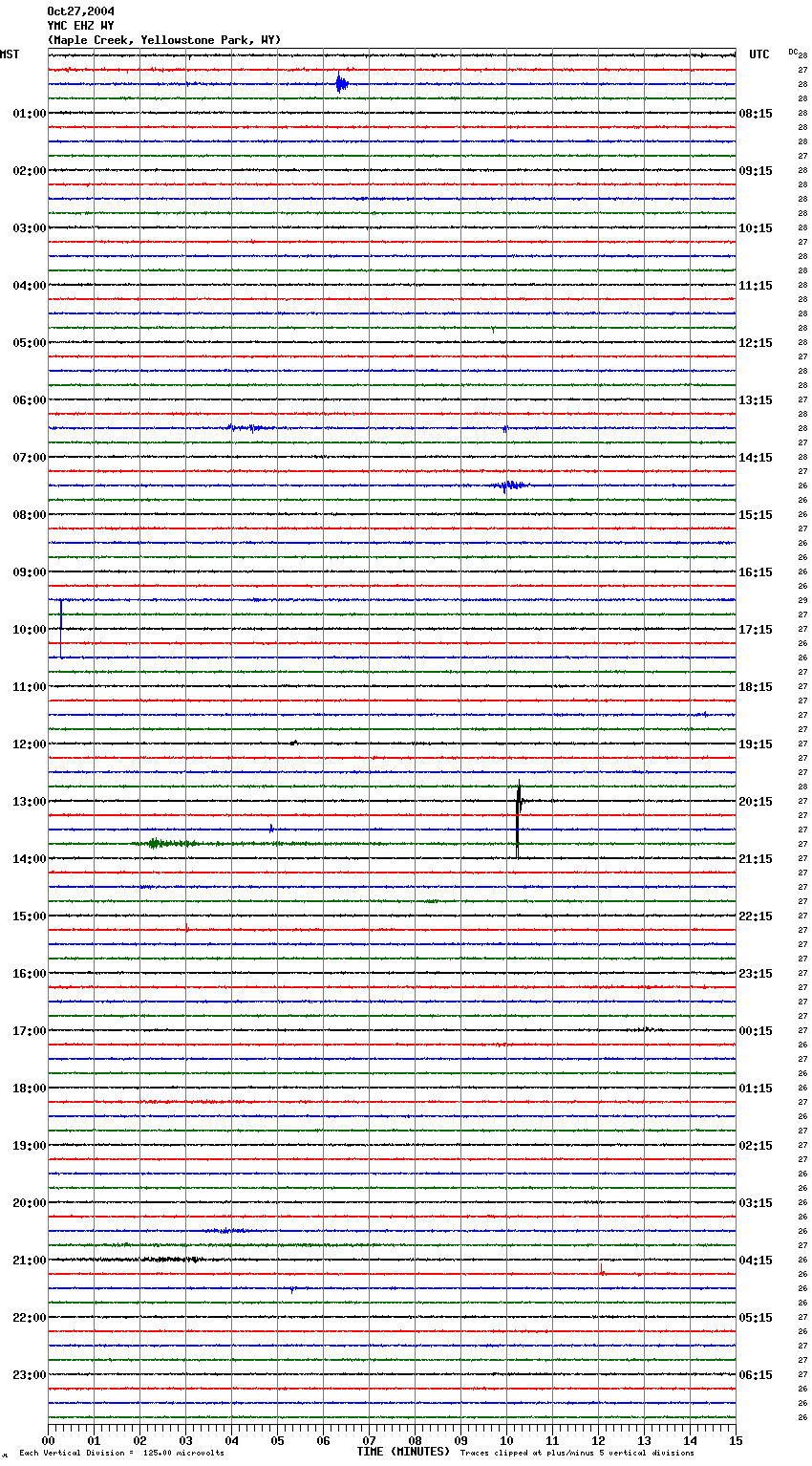This screenshot has width=812, height=1466.
Task: Select the minute 05 tick label
Action: click(277, 1440)
